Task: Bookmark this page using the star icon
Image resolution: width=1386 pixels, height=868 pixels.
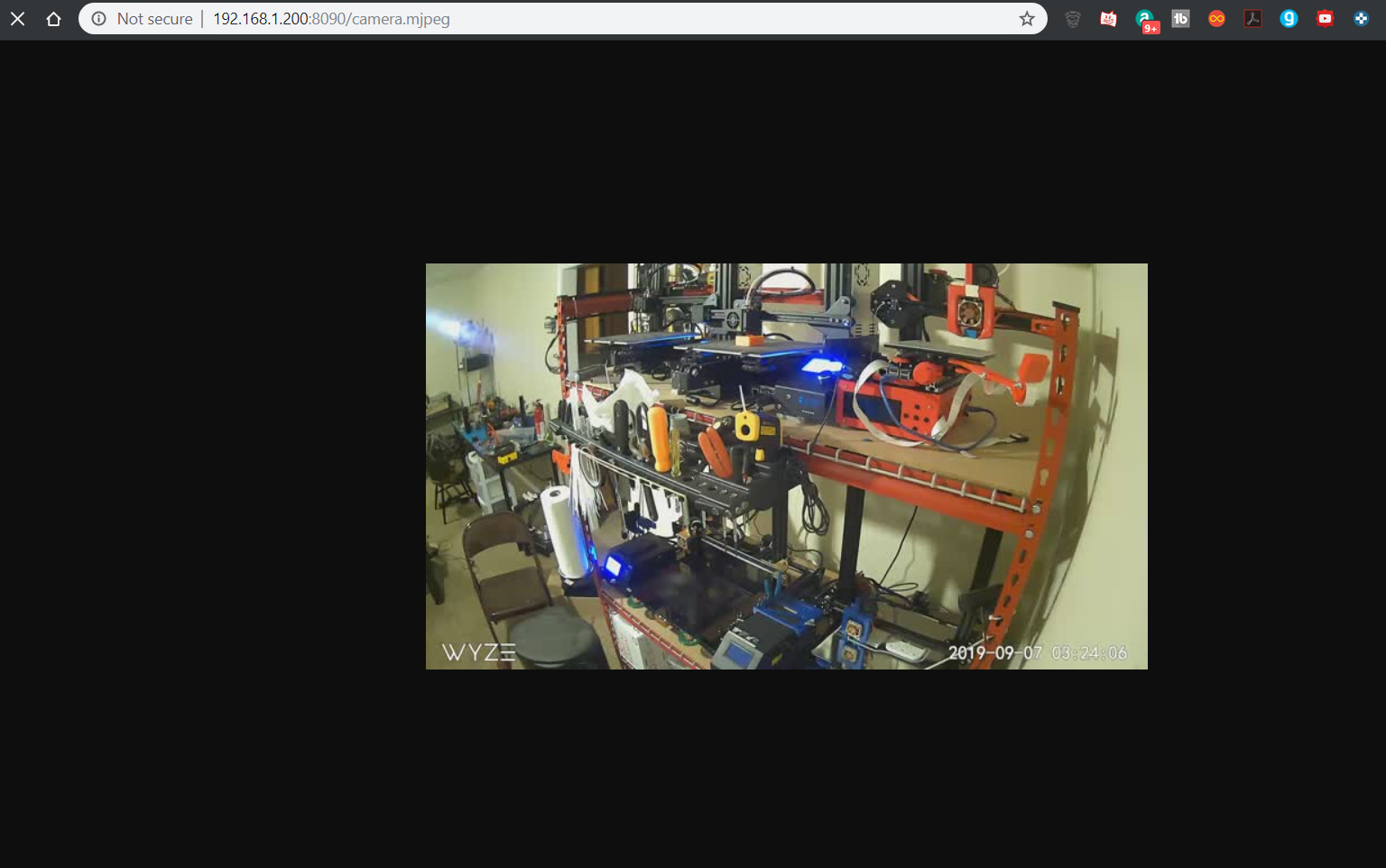Action: click(x=1026, y=18)
